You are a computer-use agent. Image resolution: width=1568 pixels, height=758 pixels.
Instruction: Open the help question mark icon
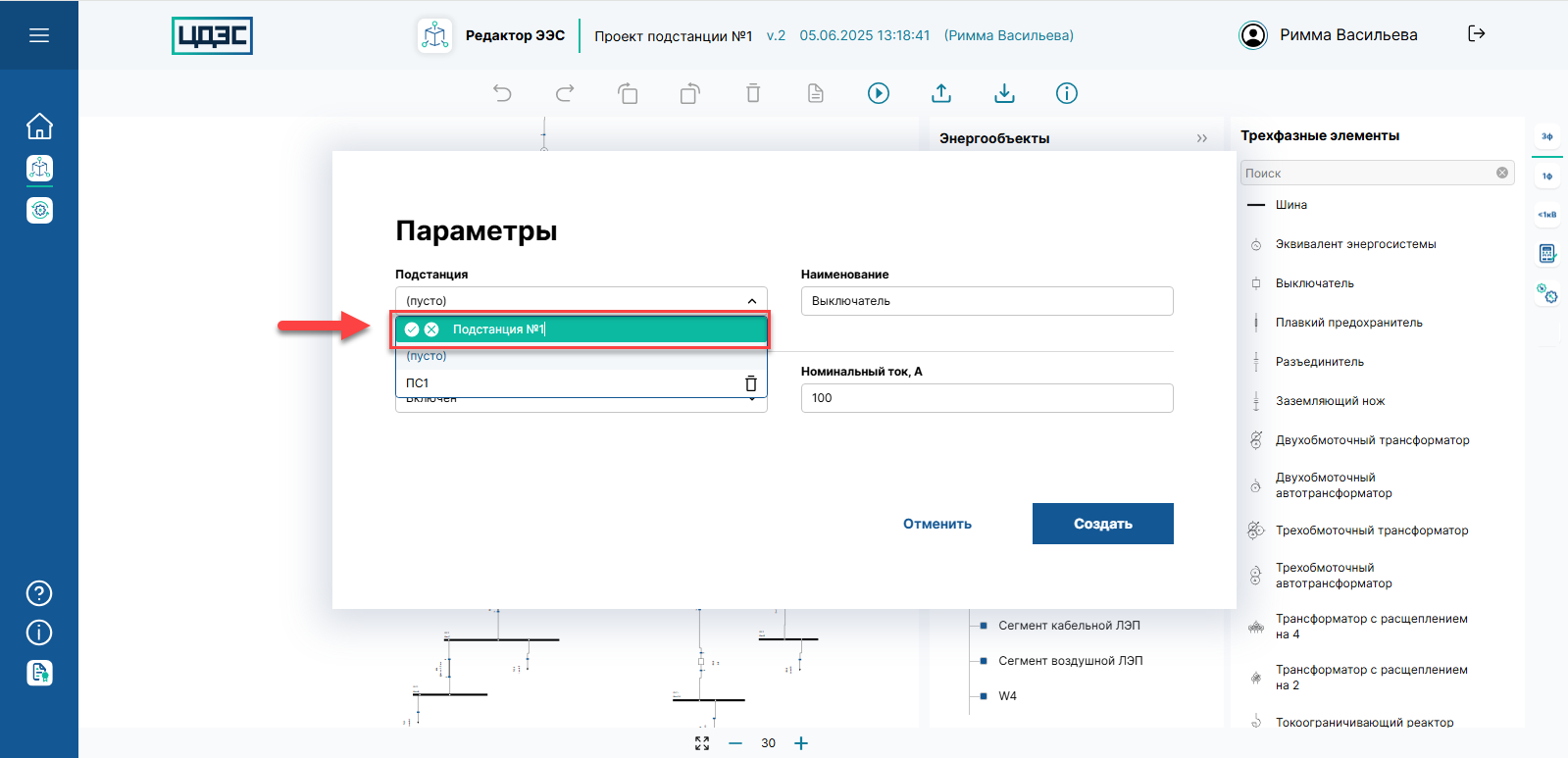tap(39, 593)
